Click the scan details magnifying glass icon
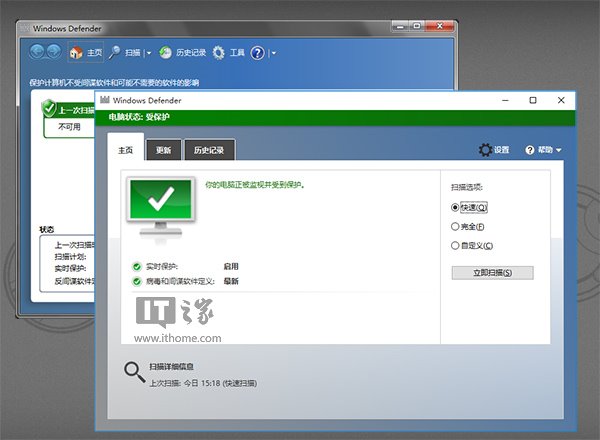 (x=134, y=372)
